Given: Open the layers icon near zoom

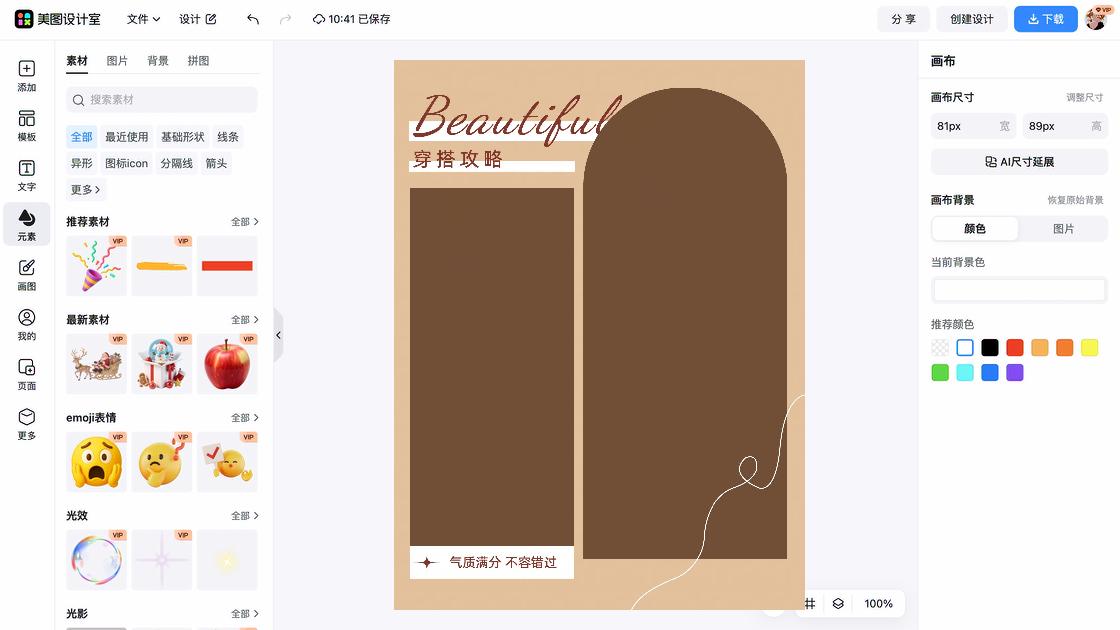Looking at the screenshot, I should [x=838, y=604].
